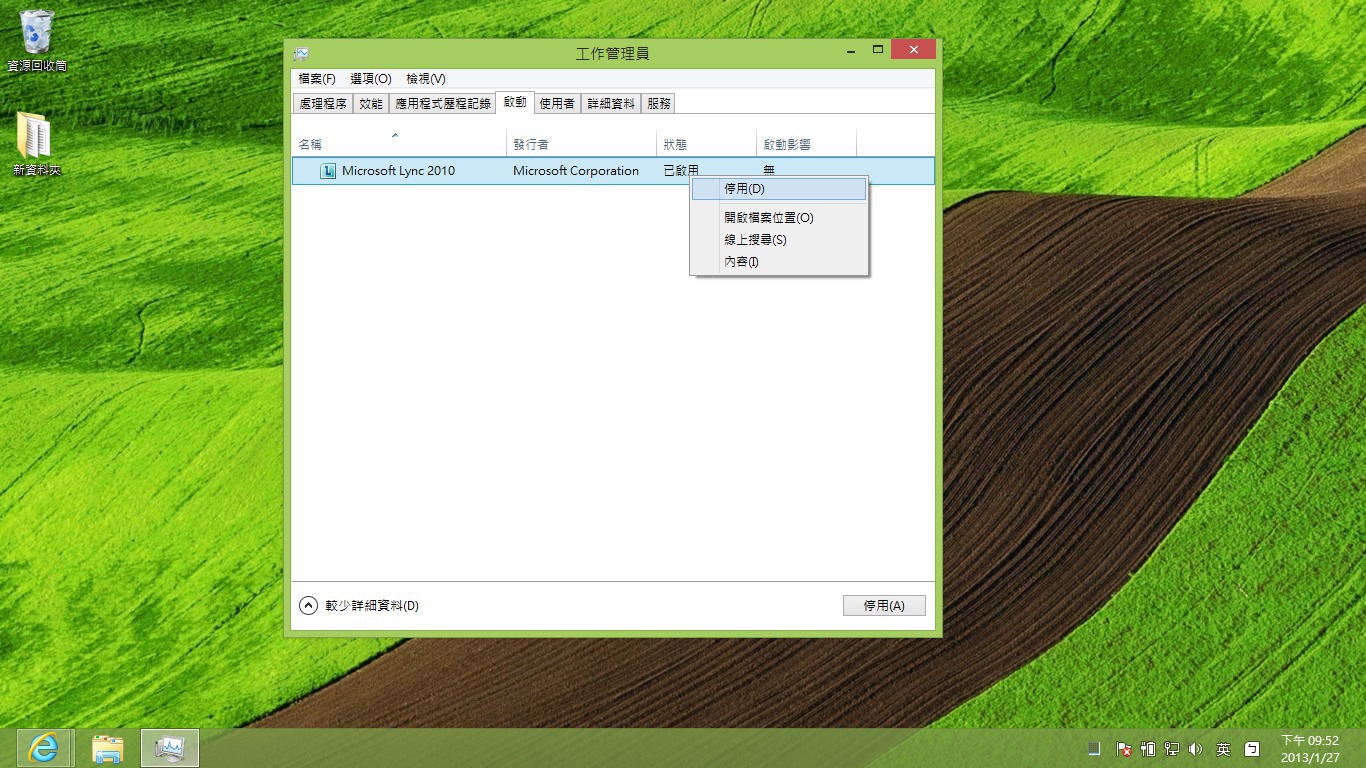This screenshot has width=1366, height=768.
Task: Click the Microsoft Lync 2010 app icon
Action: (x=327, y=171)
